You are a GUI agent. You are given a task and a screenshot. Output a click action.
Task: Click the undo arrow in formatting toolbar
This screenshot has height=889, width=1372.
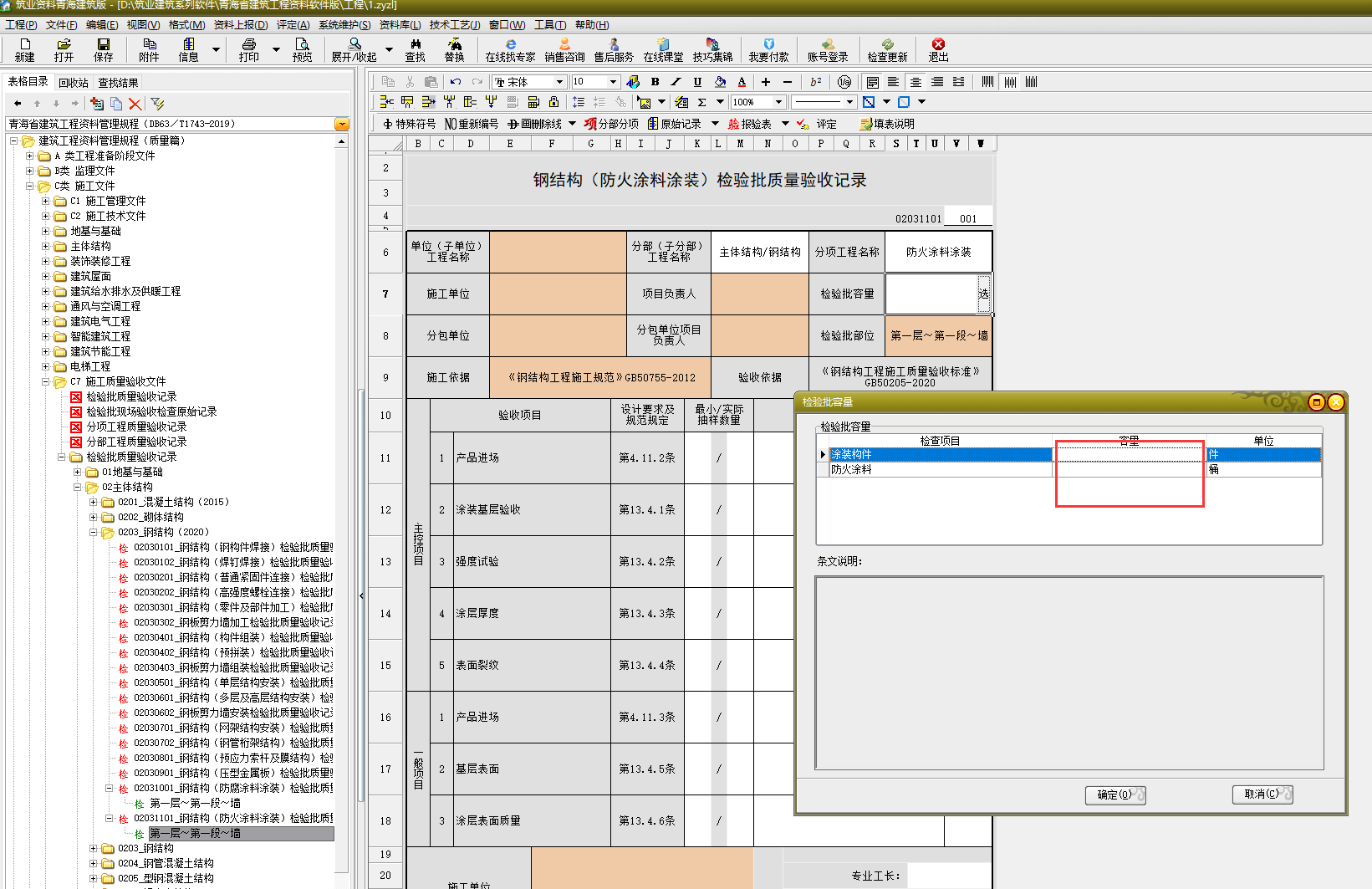[x=456, y=82]
